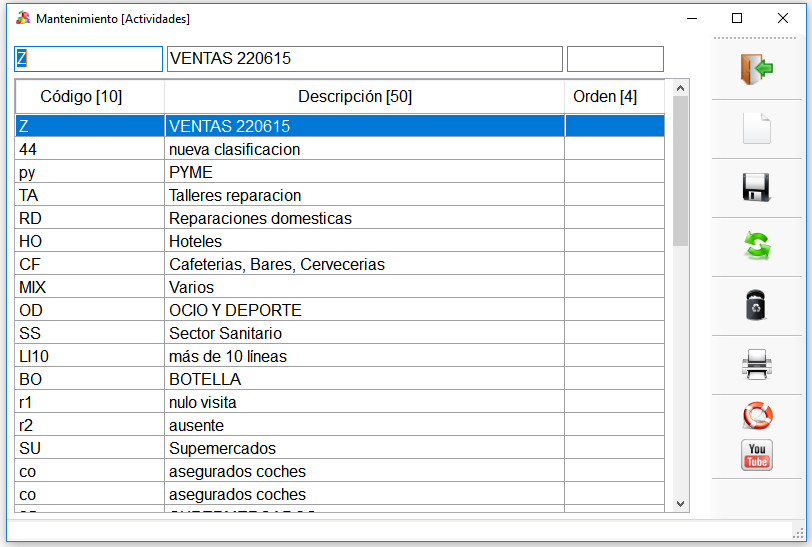Select nulo visita row
812x547 pixels.
(x=340, y=402)
